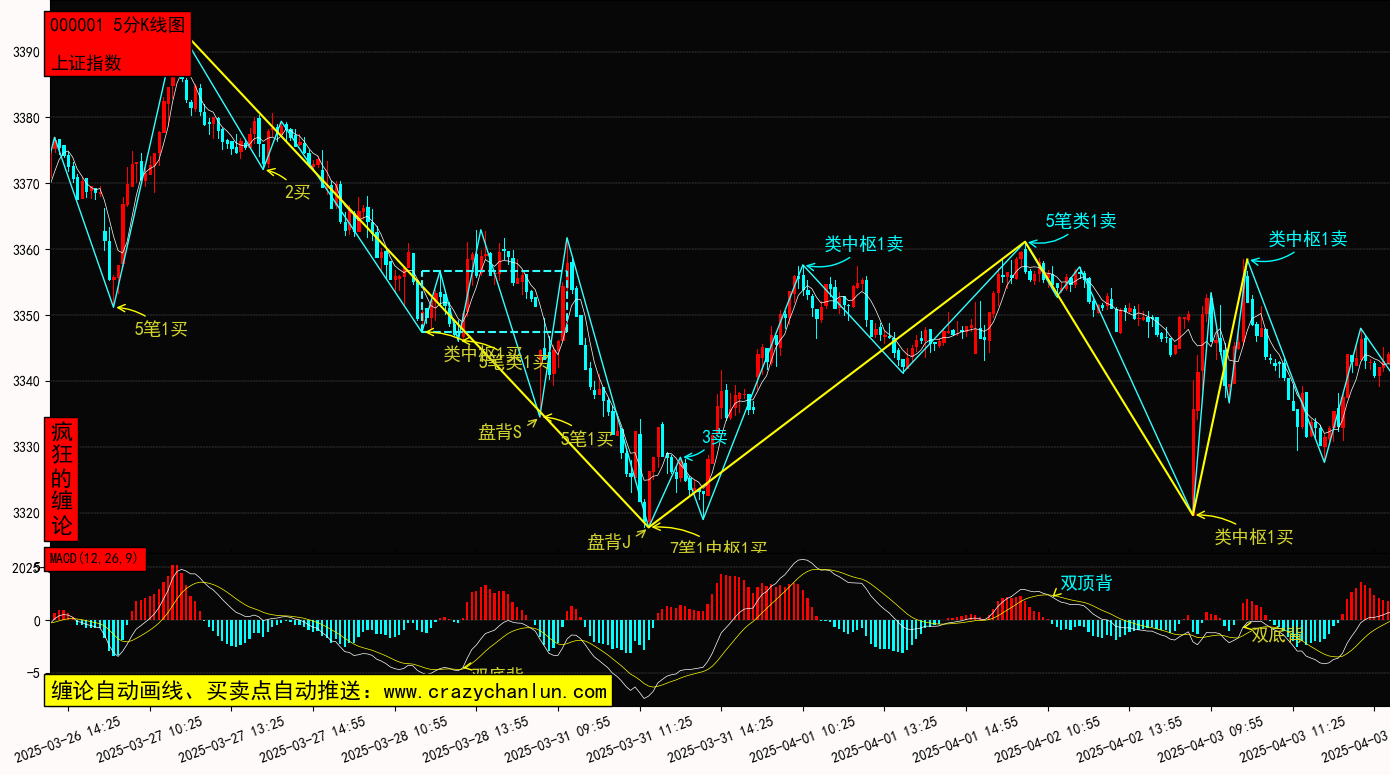
Task: Select the 7笔1中枢1买 buy signal label
Action: coord(718,547)
